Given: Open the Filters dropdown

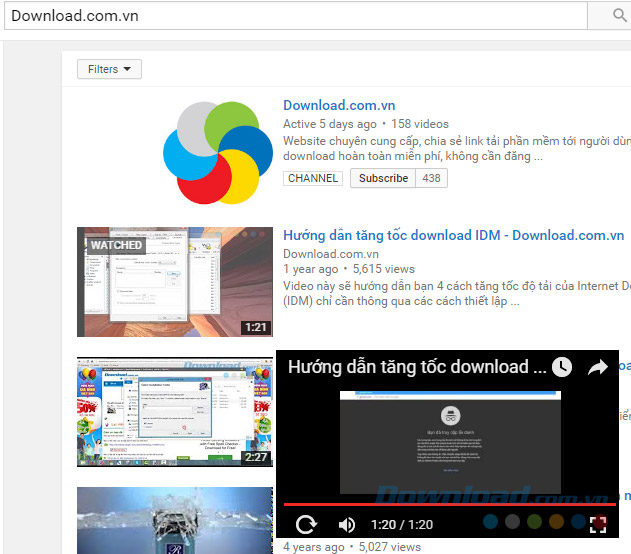Looking at the screenshot, I should tap(109, 69).
